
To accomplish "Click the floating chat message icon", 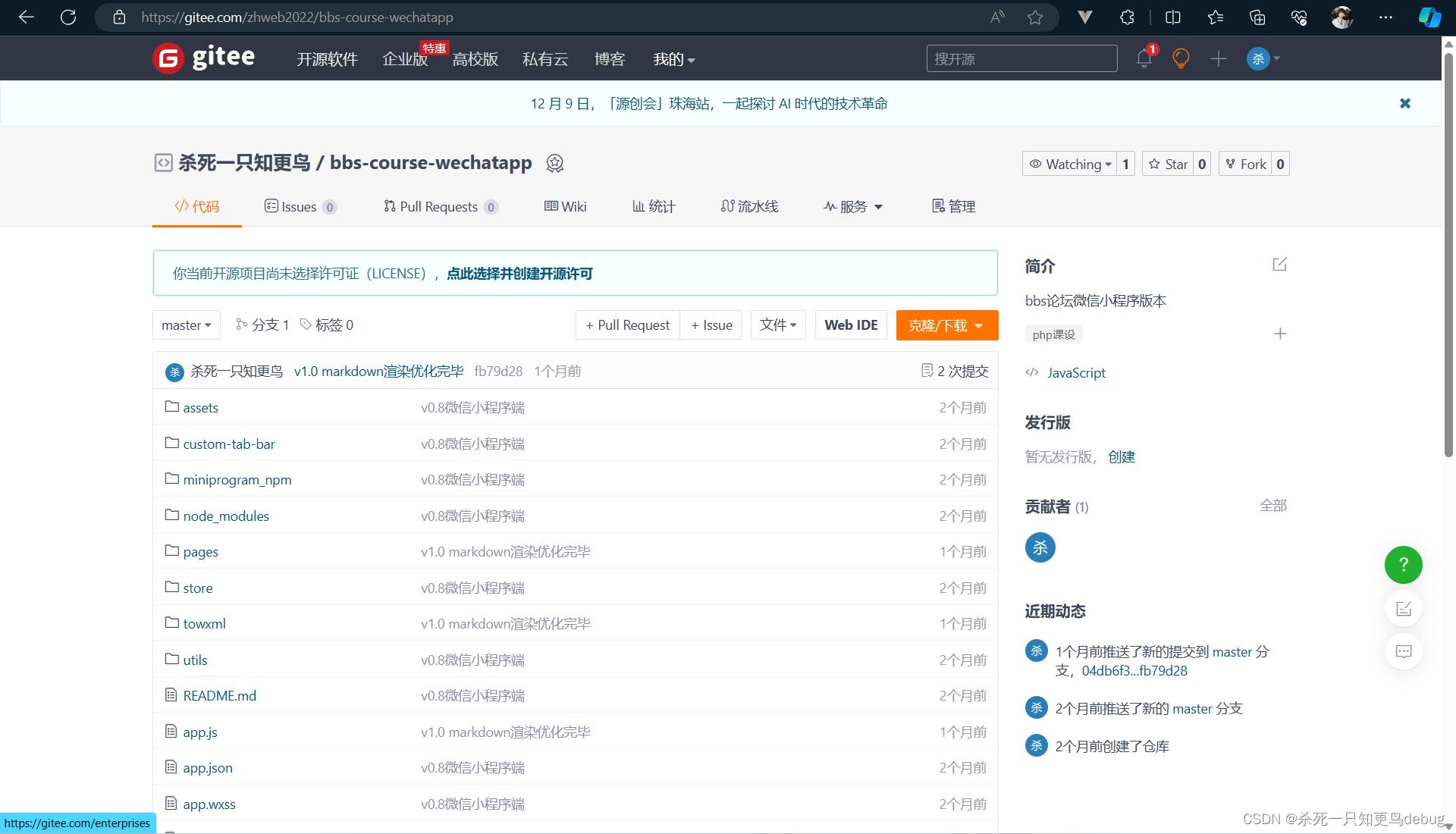I will 1404,651.
